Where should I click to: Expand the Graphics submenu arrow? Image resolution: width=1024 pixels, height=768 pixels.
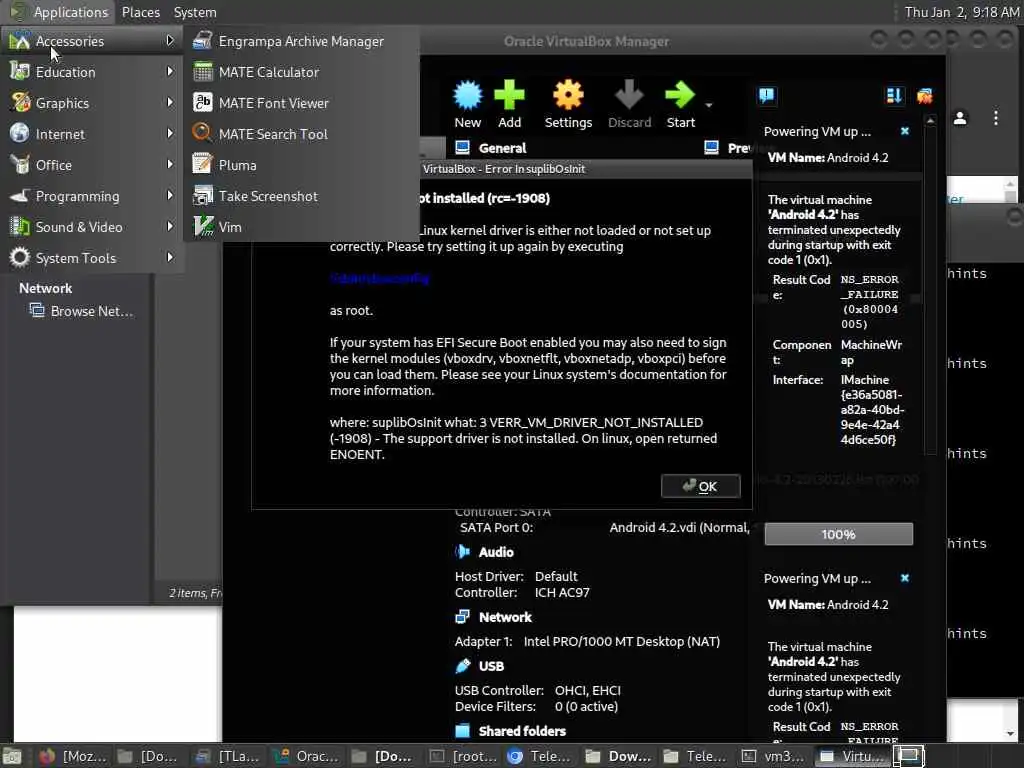(x=170, y=103)
